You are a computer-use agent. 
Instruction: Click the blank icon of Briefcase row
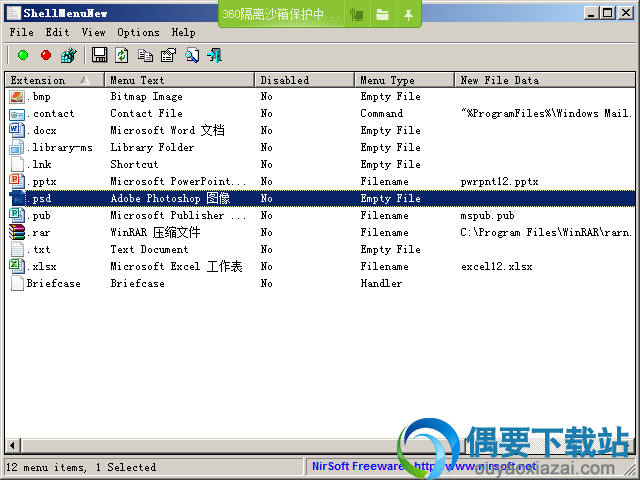tap(17, 284)
